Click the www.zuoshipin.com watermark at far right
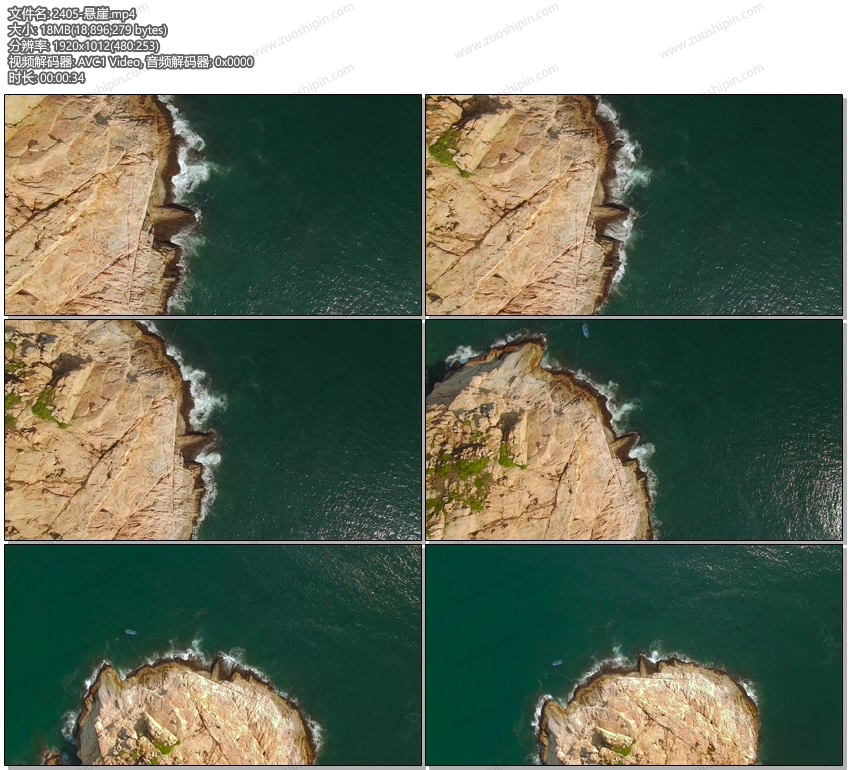Viewport: 848px width, 770px height. point(710,33)
